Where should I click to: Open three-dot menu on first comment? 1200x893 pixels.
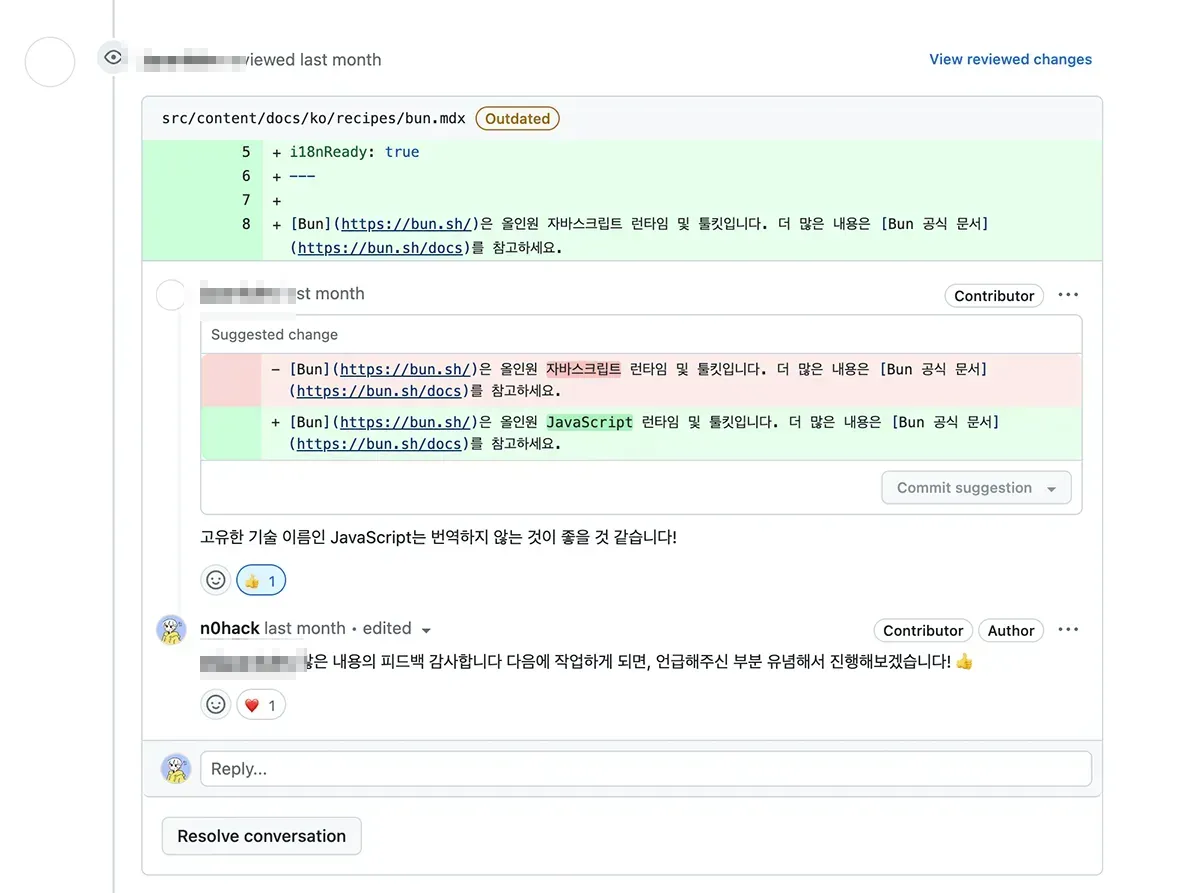pos(1068,295)
